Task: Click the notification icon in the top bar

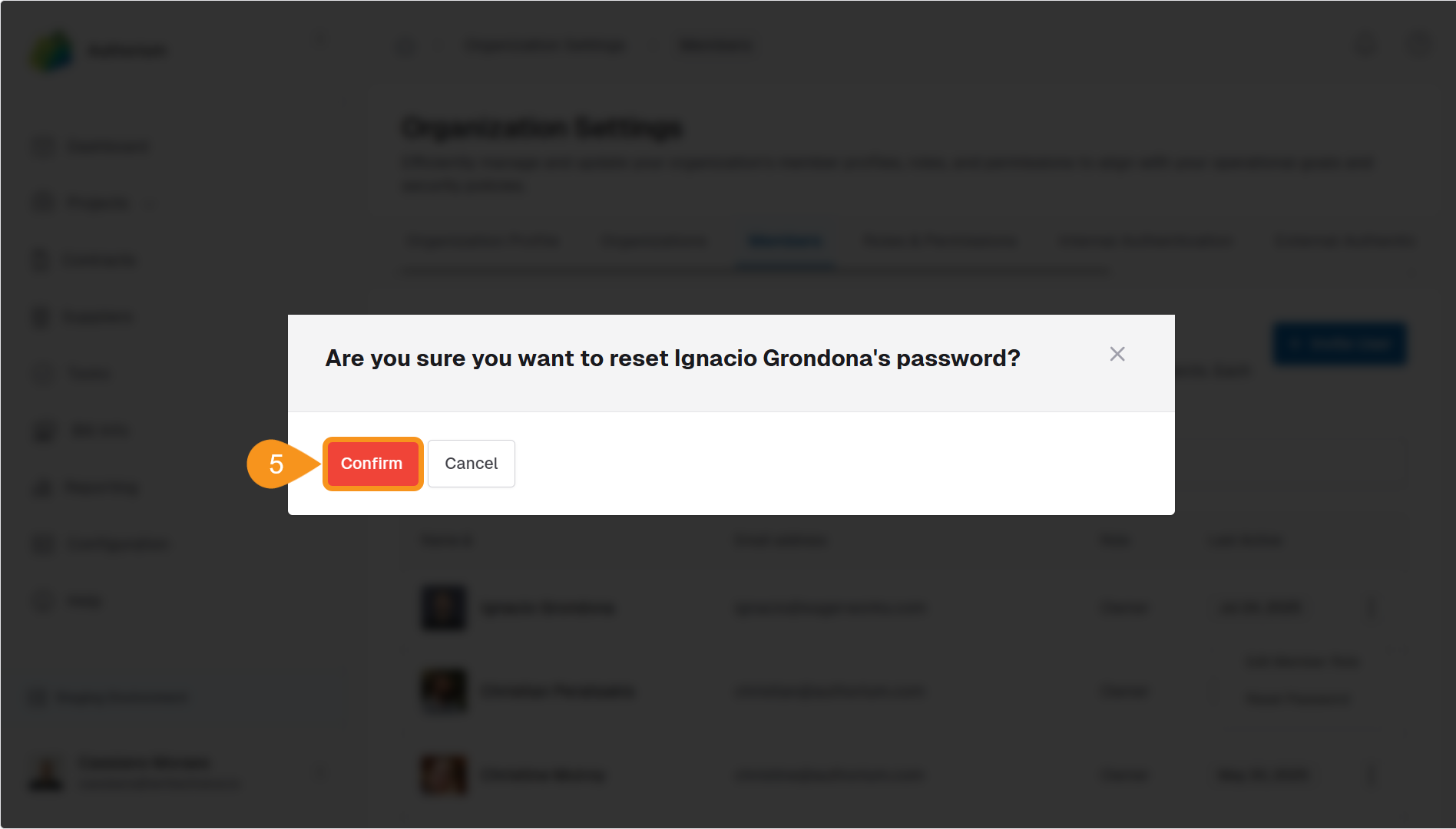Action: click(x=1365, y=45)
